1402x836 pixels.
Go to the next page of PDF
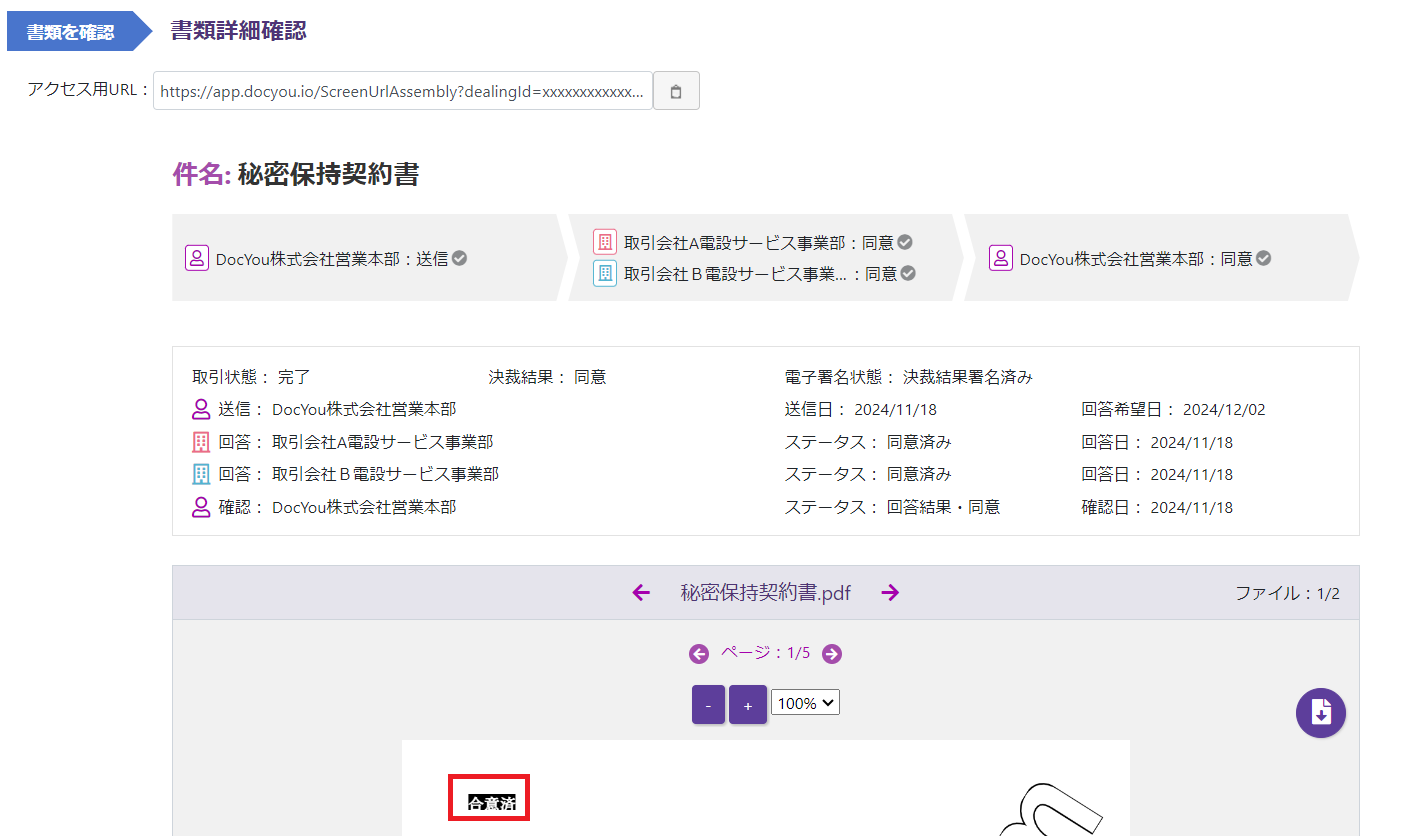[x=832, y=654]
